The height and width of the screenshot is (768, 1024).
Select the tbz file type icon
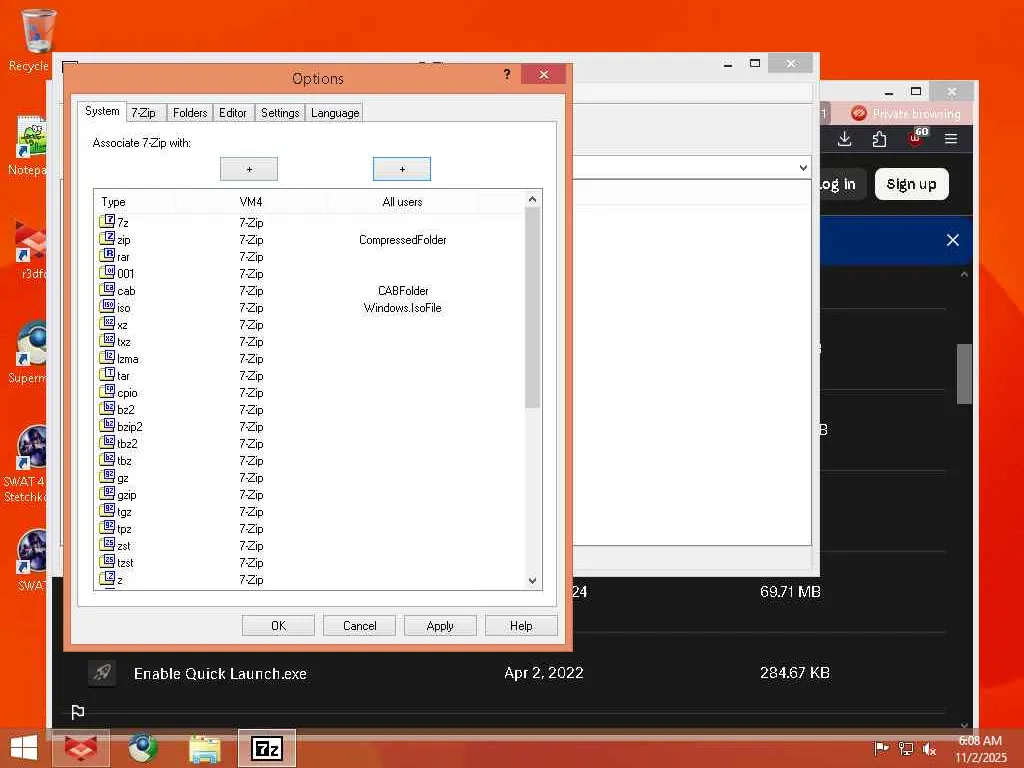107,459
